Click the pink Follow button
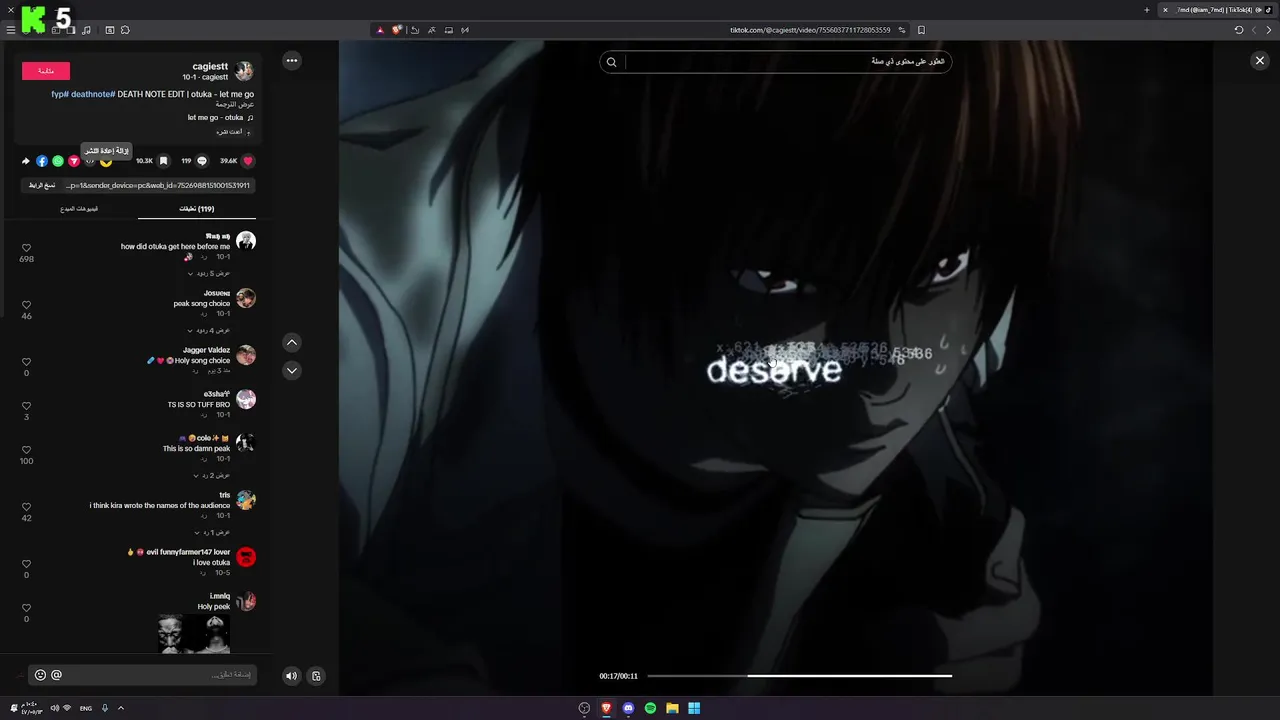Viewport: 1280px width, 720px height. (46, 71)
